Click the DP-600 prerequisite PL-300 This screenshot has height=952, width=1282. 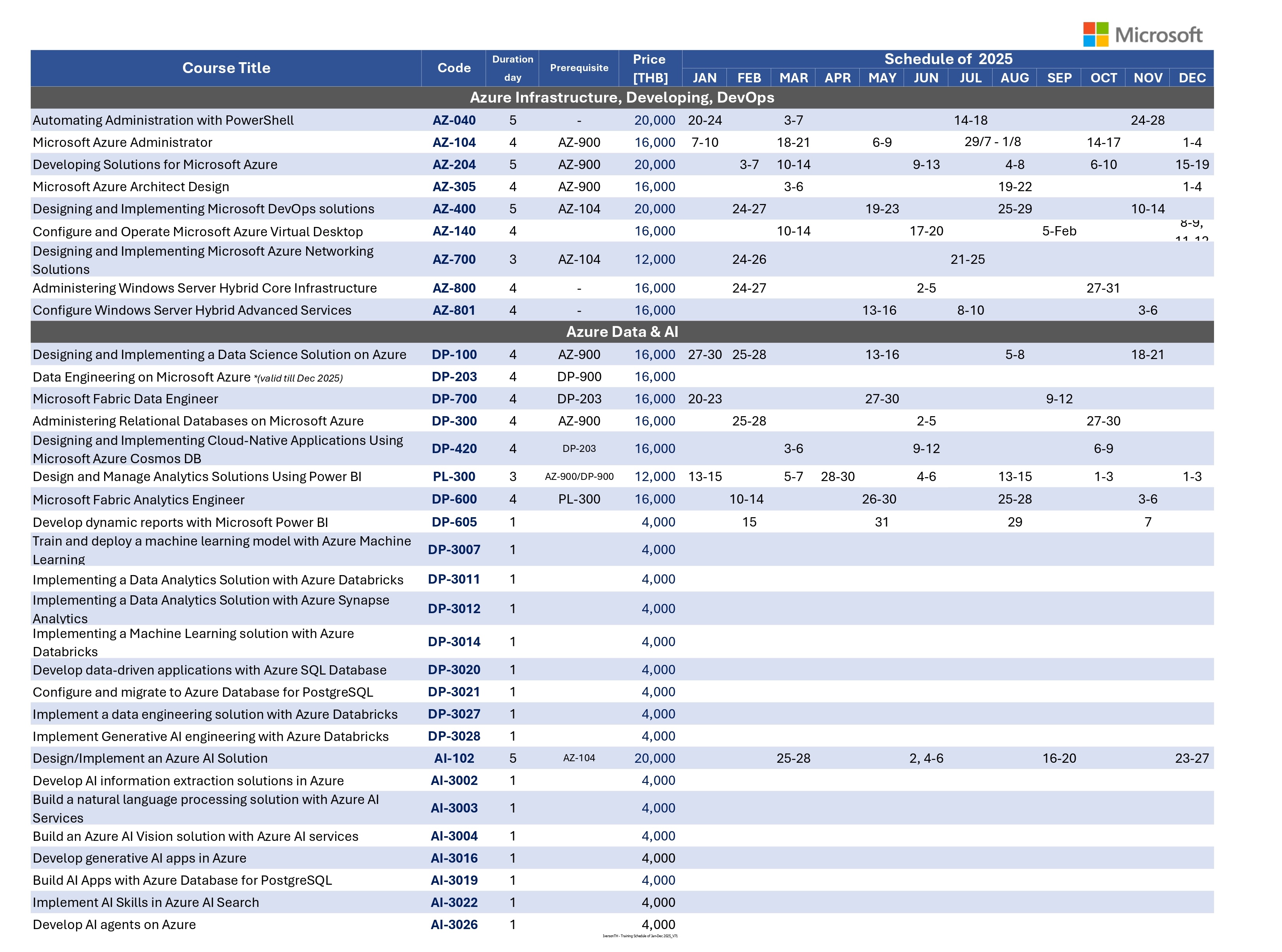579,499
